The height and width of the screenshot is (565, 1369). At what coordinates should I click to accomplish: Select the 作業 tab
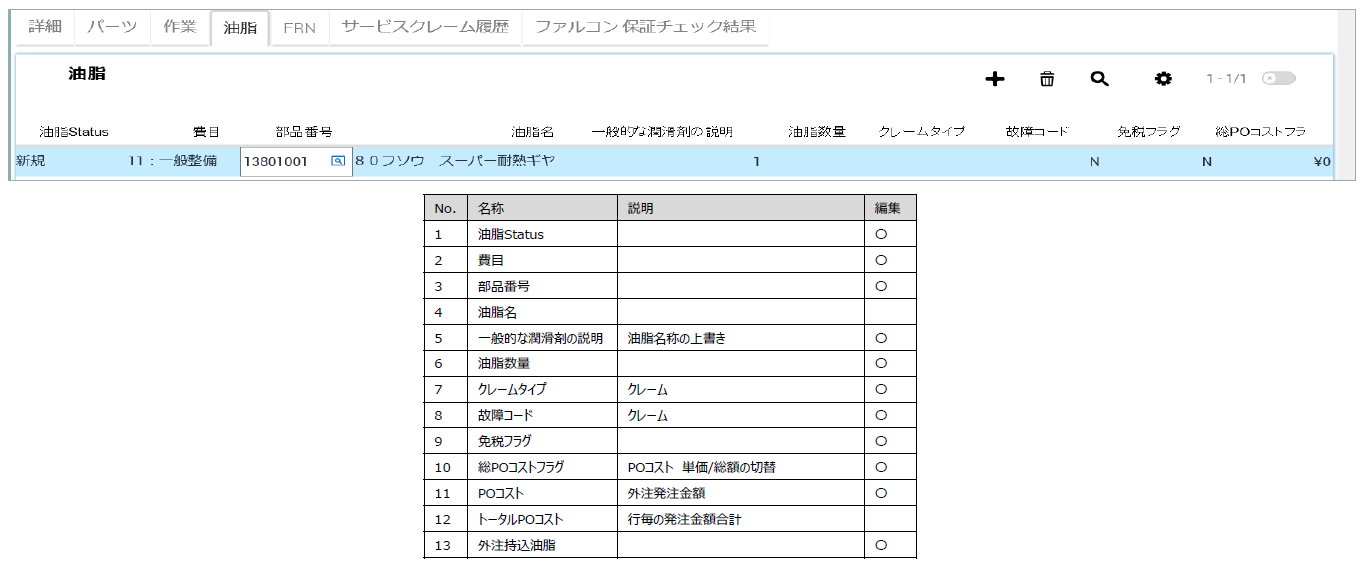(x=180, y=27)
